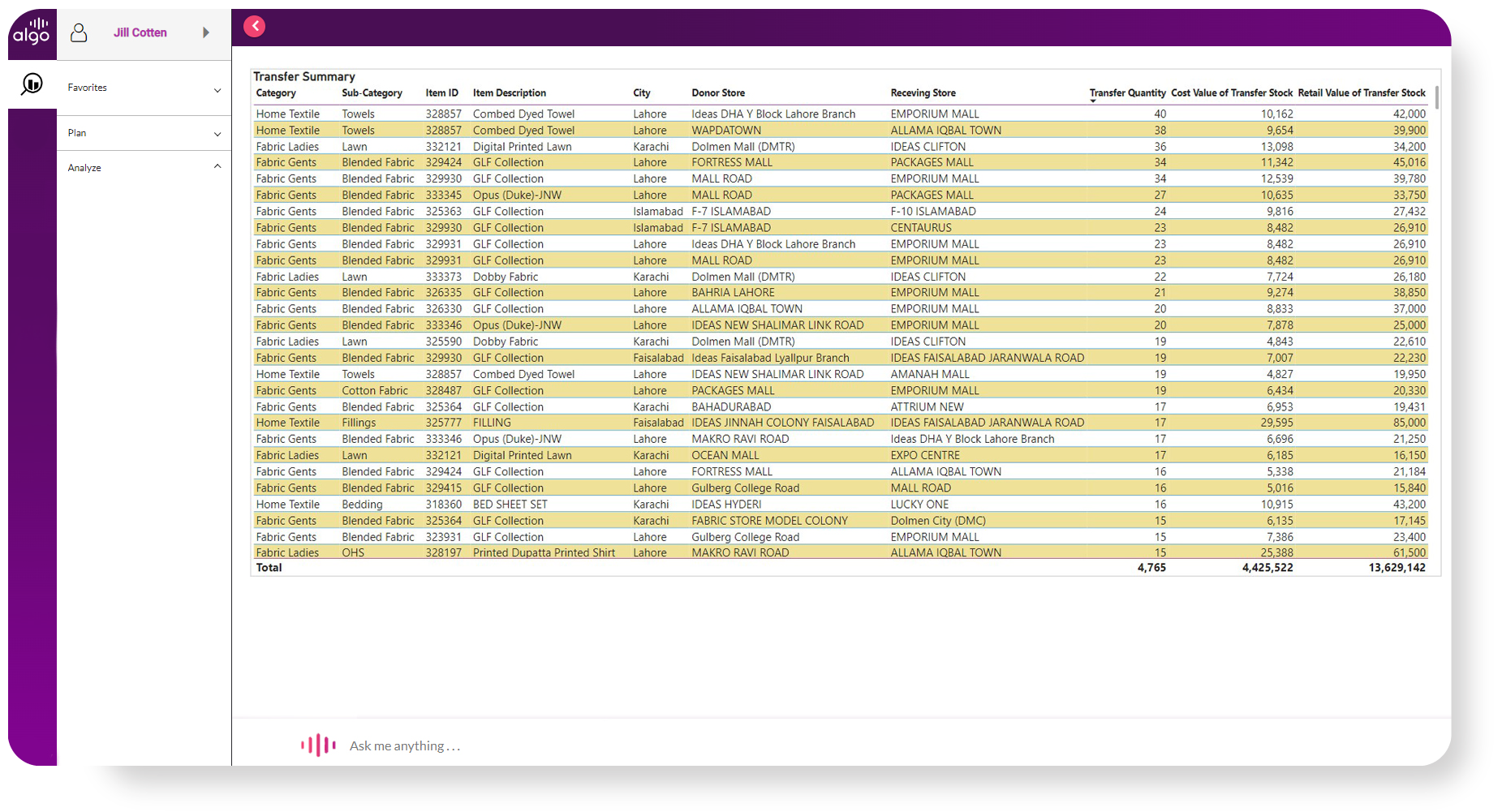This screenshot has height=812, width=1502.
Task: Select the FILLING item description cell
Action: coord(492,423)
